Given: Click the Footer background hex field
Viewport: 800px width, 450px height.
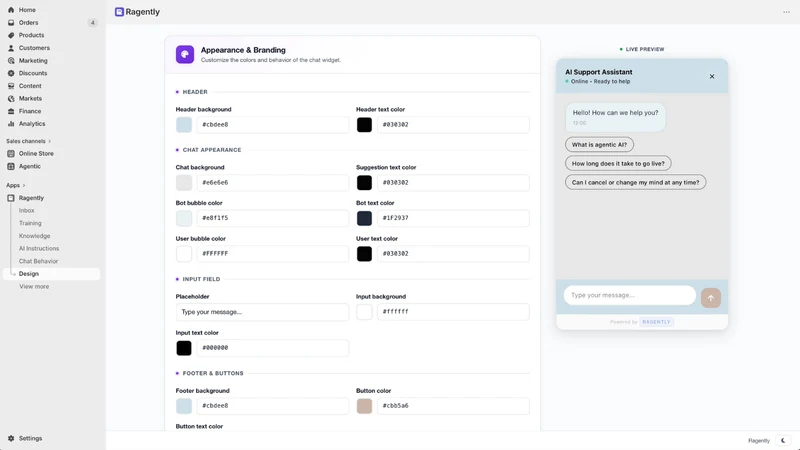Looking at the screenshot, I should coord(273,406).
